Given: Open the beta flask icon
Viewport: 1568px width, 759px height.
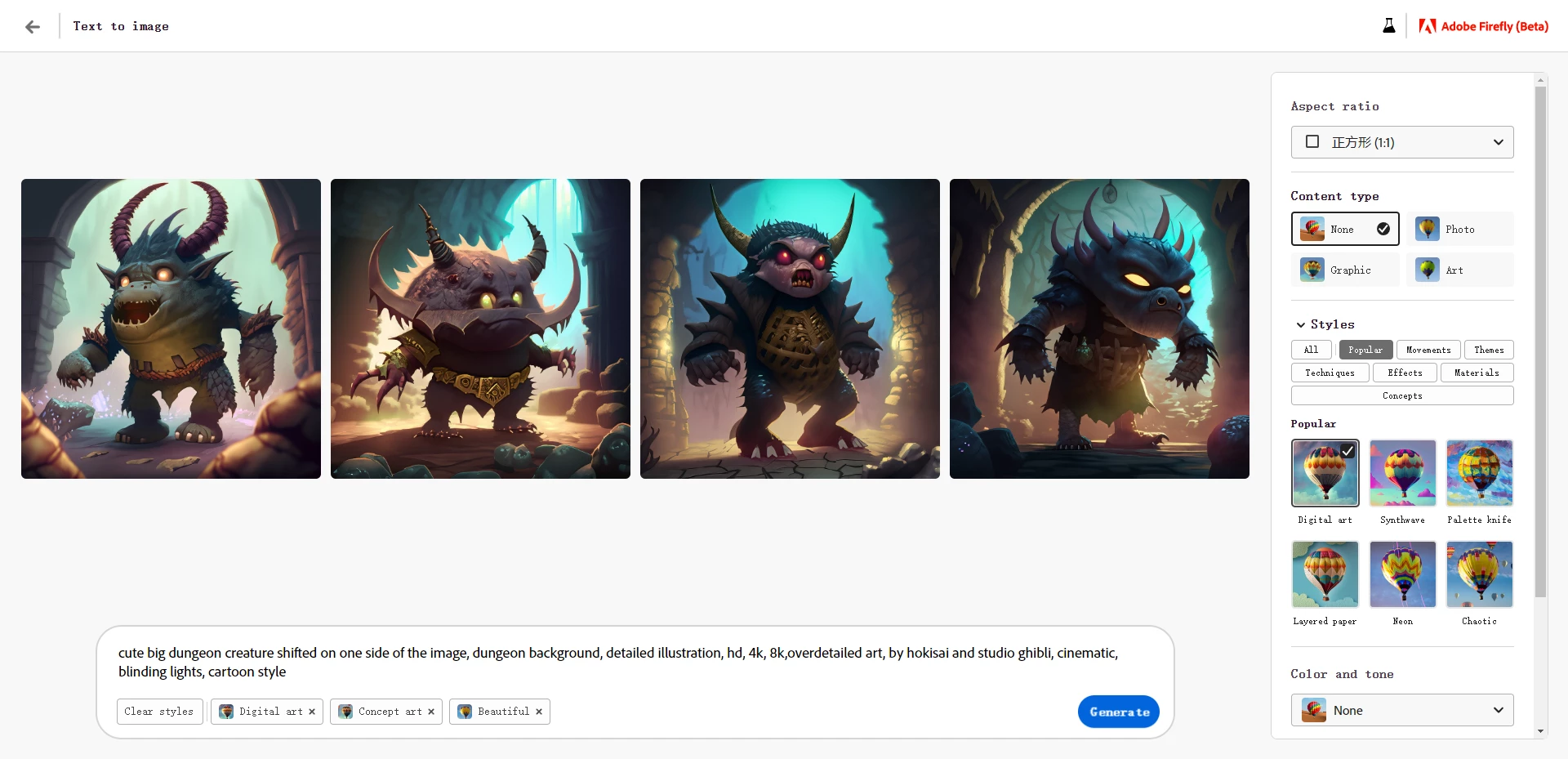Looking at the screenshot, I should pyautogui.click(x=1388, y=26).
